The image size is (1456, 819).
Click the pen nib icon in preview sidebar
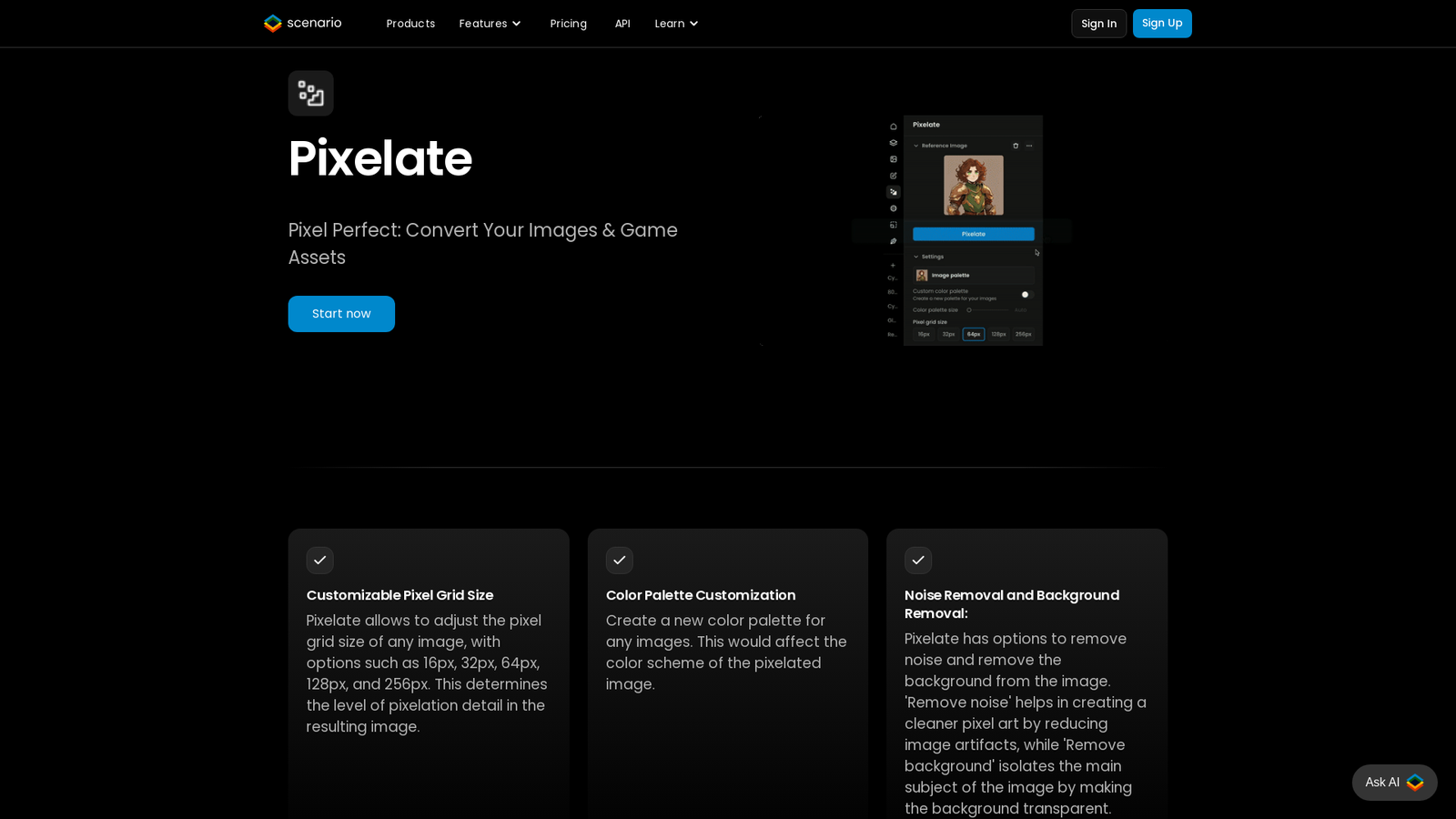[894, 241]
